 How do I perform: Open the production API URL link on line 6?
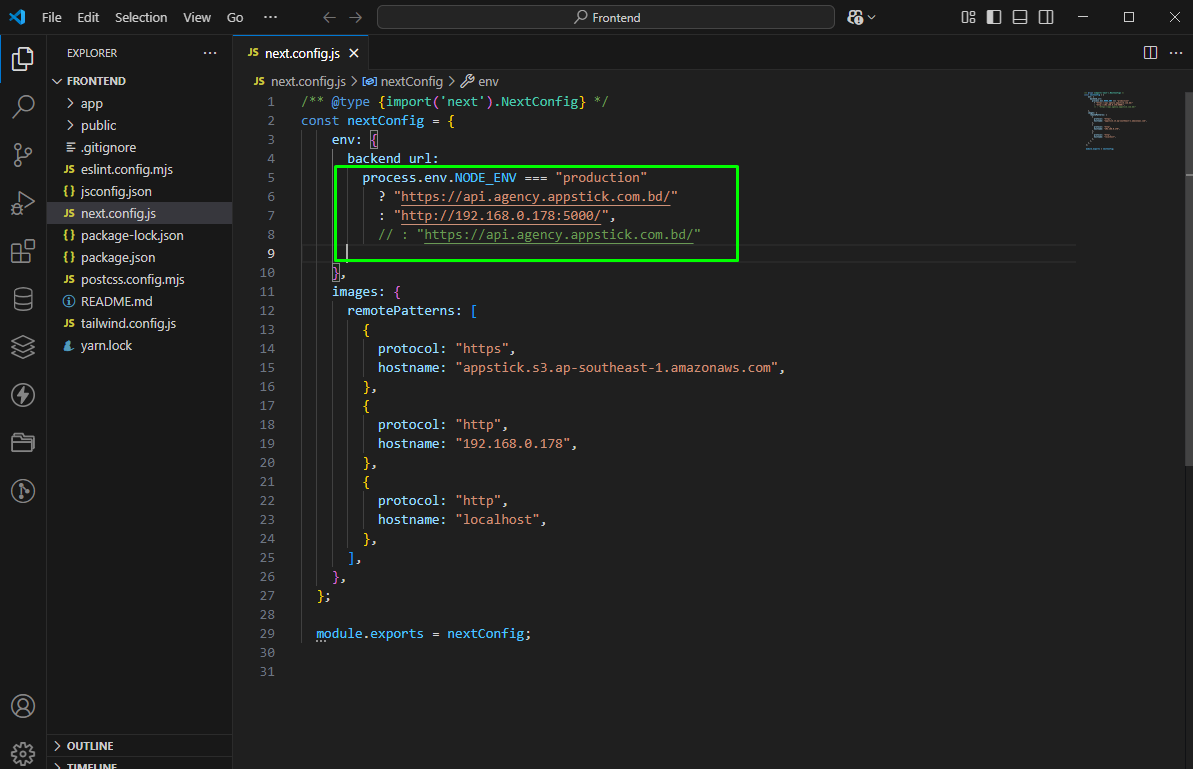point(536,197)
